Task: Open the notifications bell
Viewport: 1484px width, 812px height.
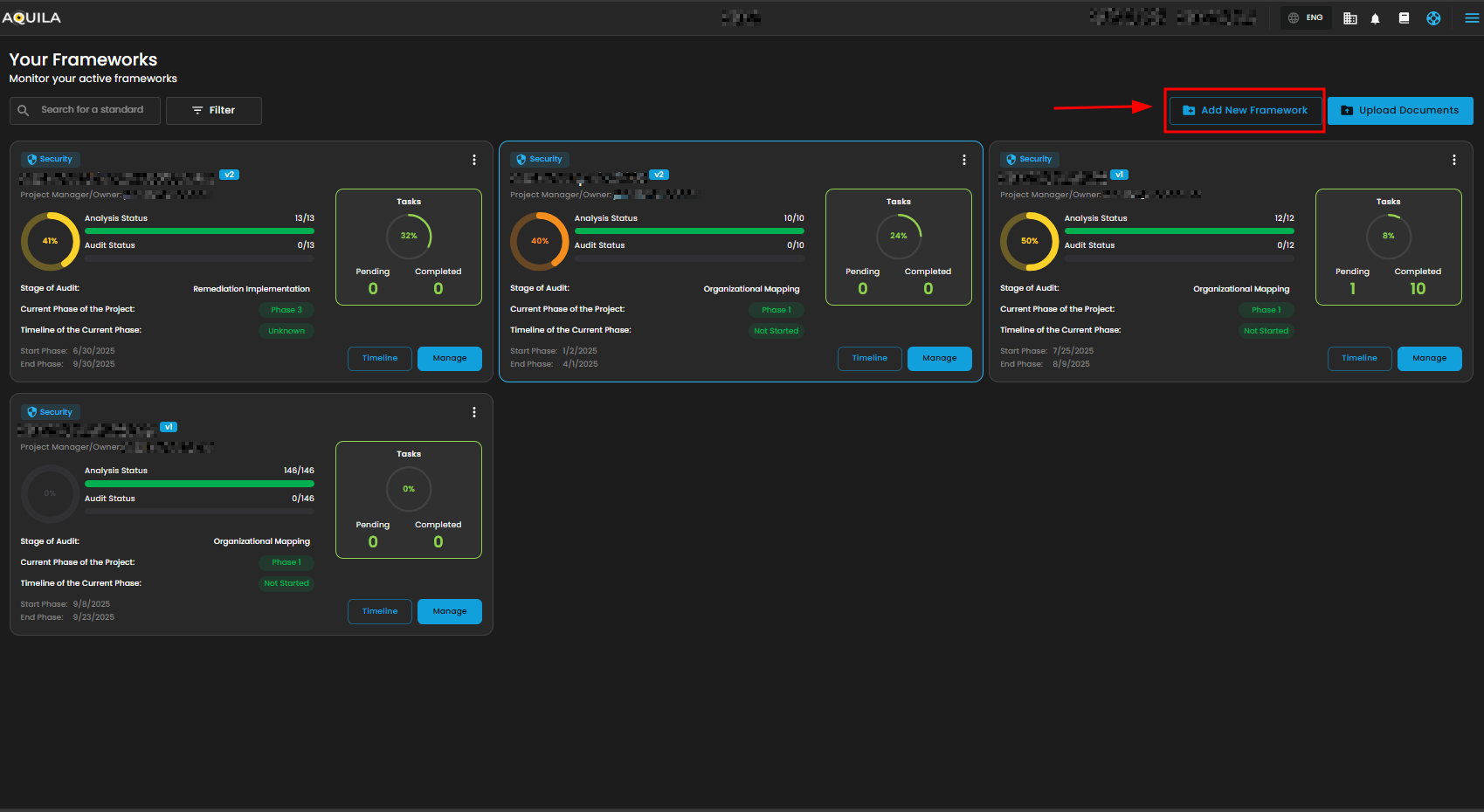Action: [x=1375, y=18]
